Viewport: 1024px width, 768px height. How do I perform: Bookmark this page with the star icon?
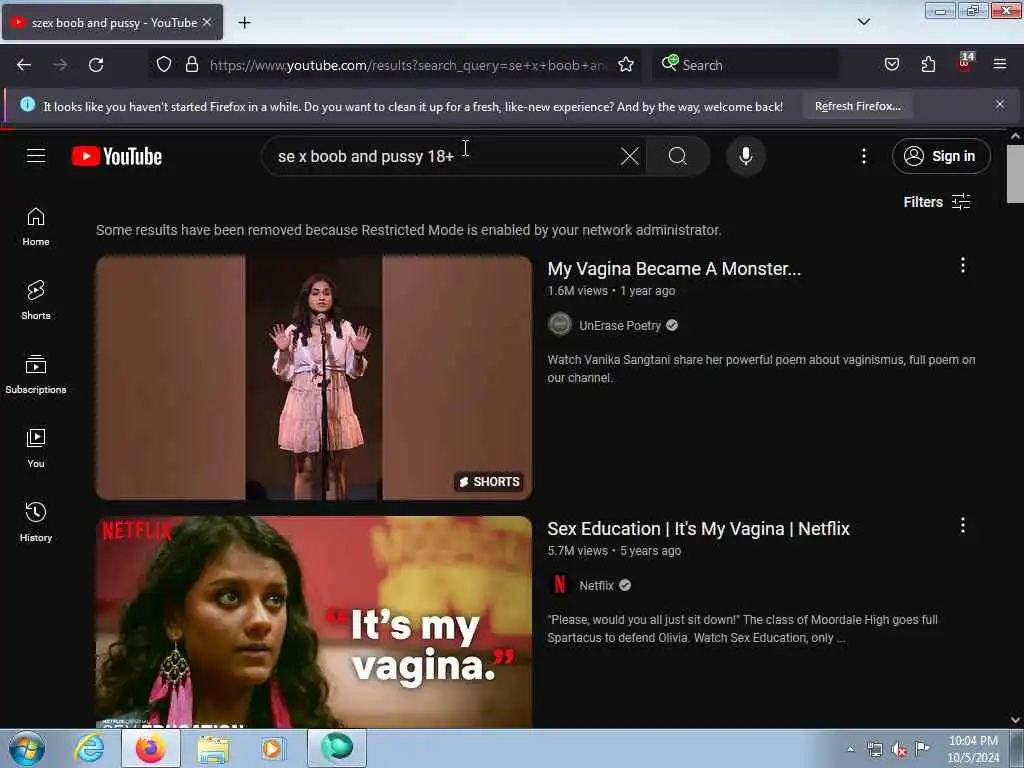click(626, 65)
